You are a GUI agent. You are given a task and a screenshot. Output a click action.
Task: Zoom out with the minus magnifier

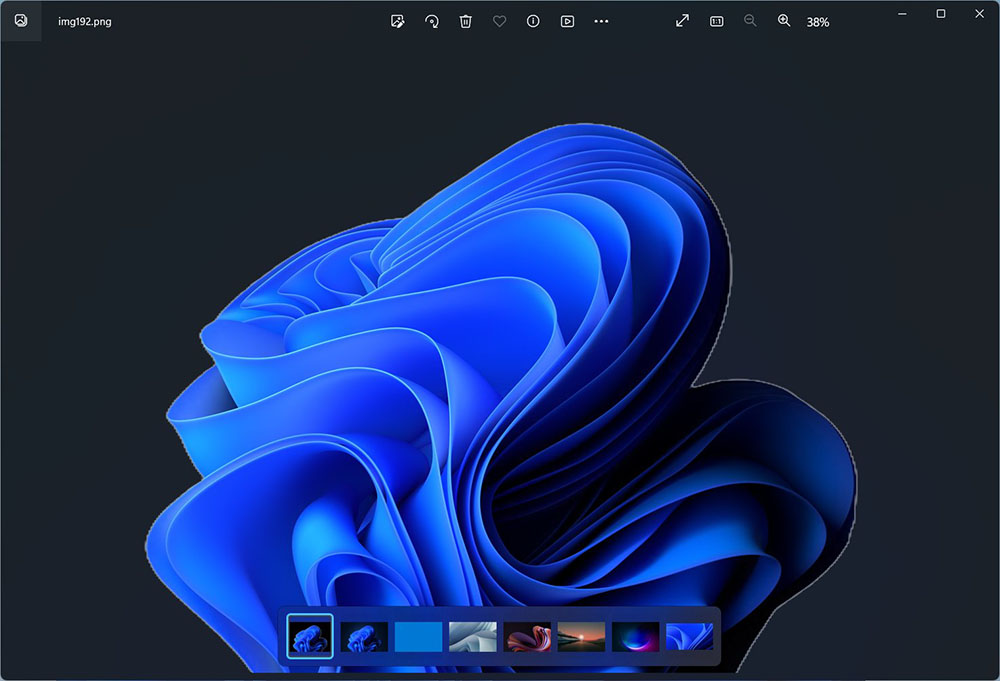point(750,21)
